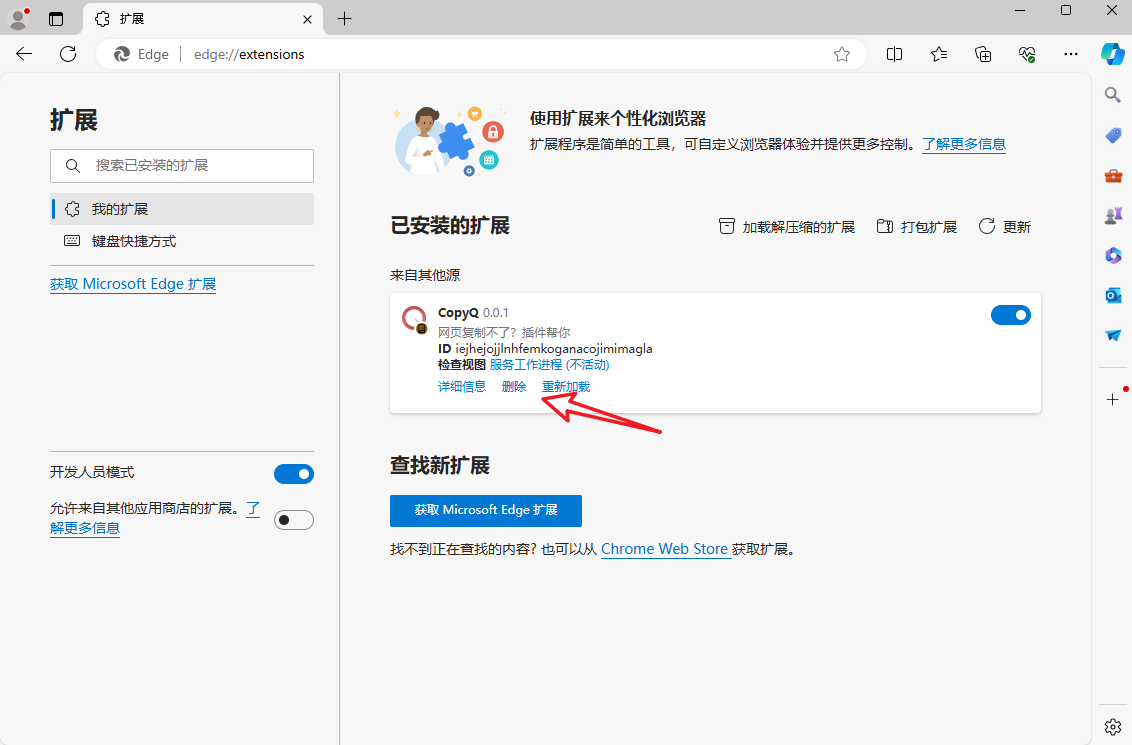The height and width of the screenshot is (745, 1132).
Task: Click the blue 获取 Microsoft Edge 扩展 button
Action: [x=486, y=510]
